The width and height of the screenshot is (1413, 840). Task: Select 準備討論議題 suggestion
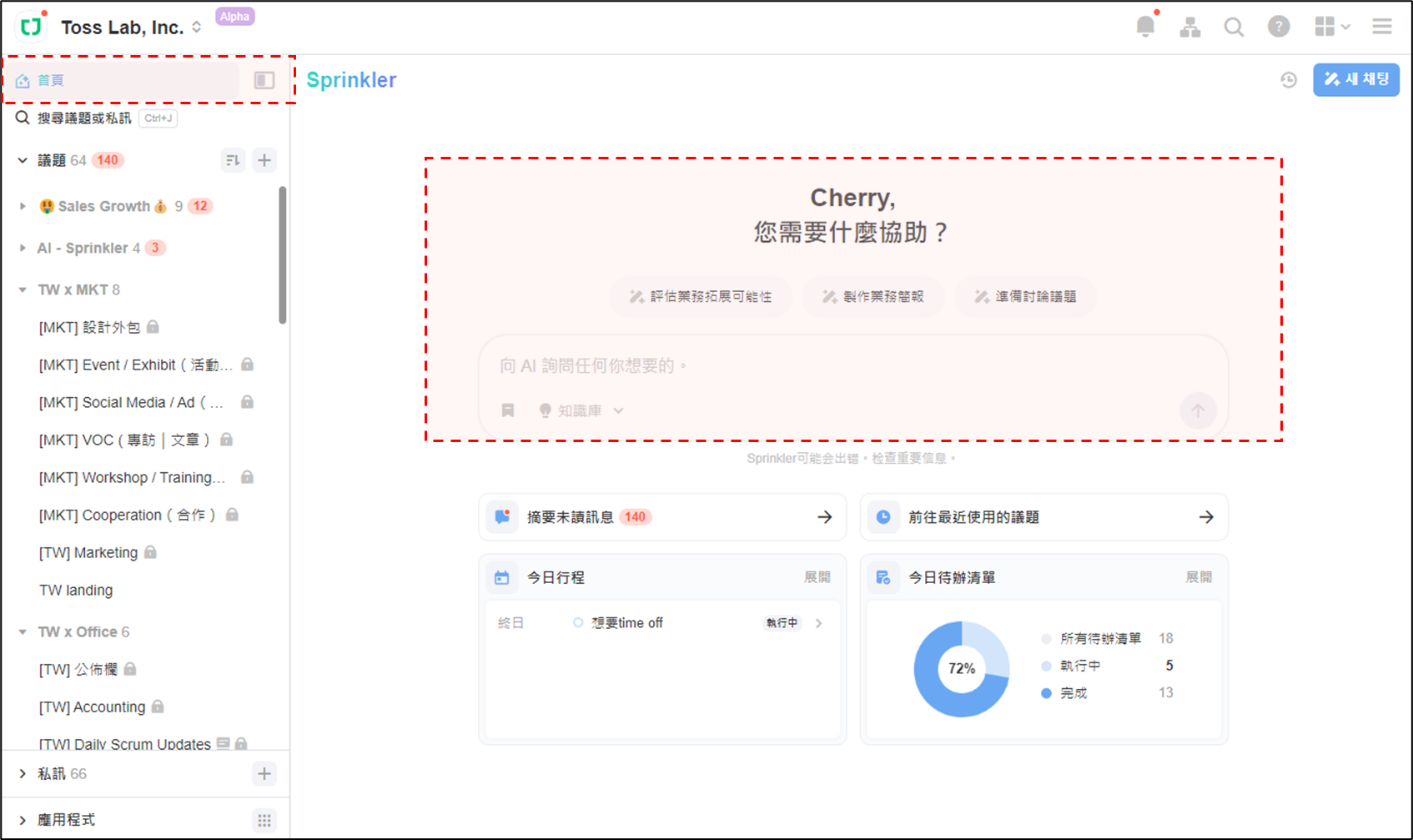1025,296
